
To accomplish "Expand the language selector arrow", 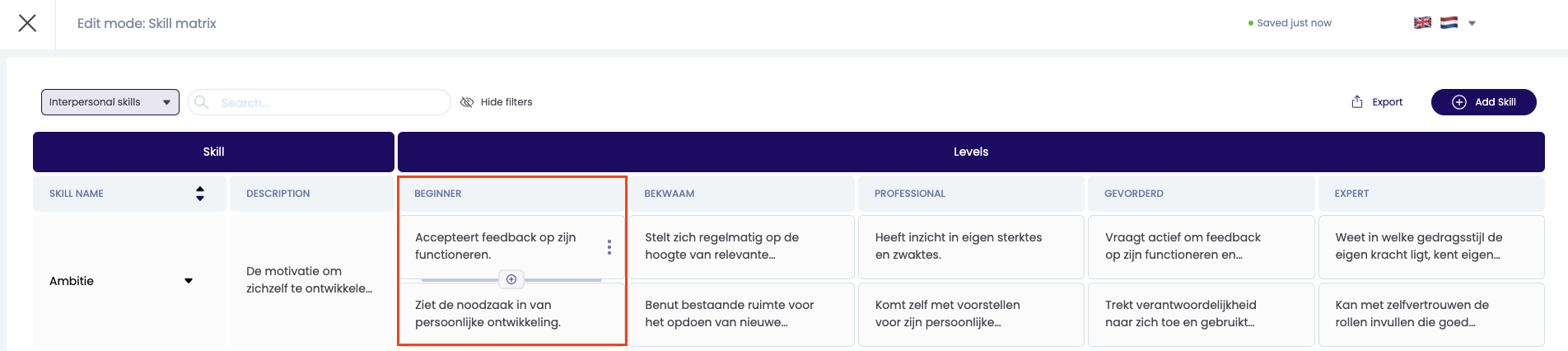I will tap(1472, 23).
